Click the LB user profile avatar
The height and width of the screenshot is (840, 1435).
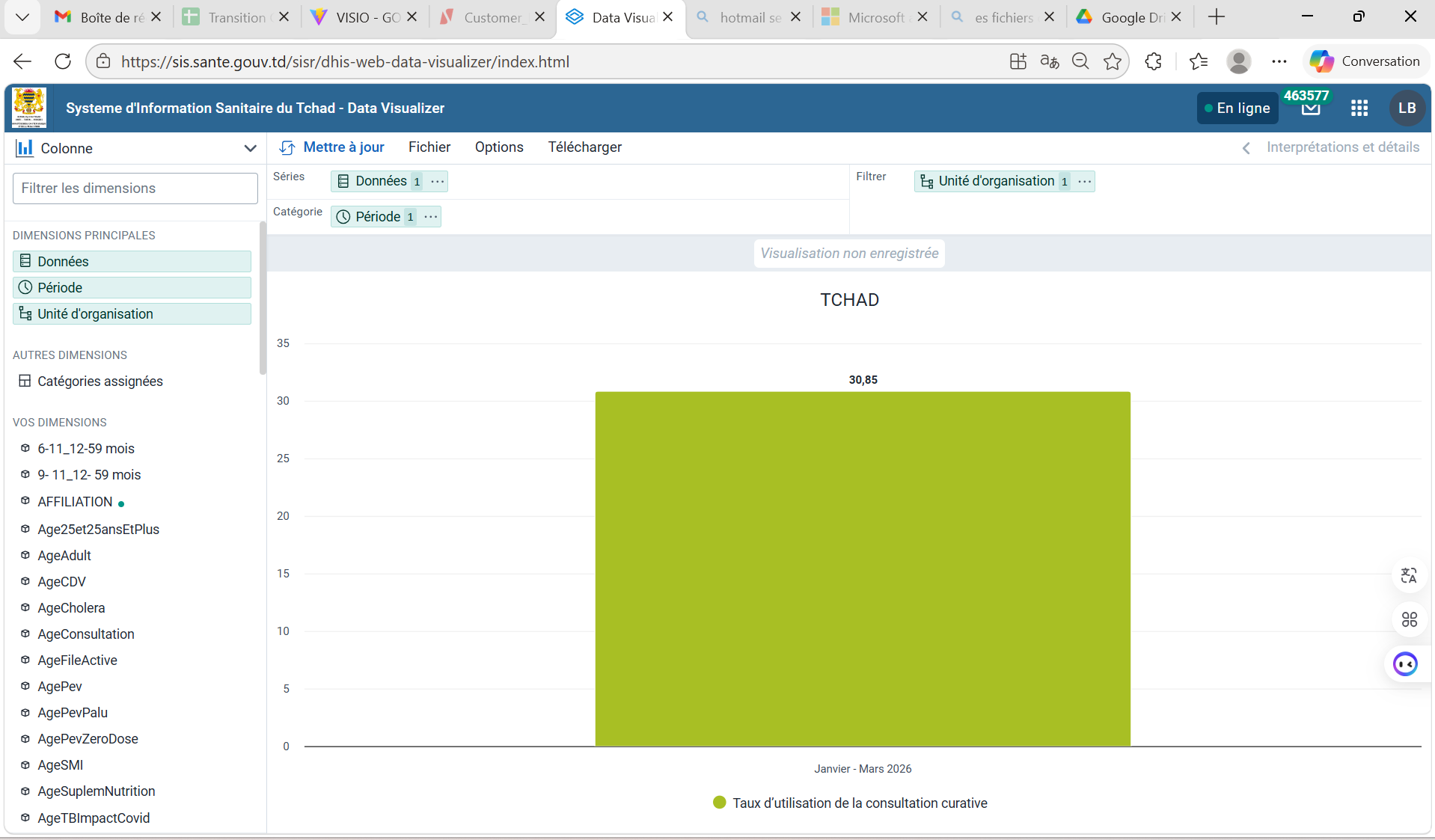coord(1407,108)
